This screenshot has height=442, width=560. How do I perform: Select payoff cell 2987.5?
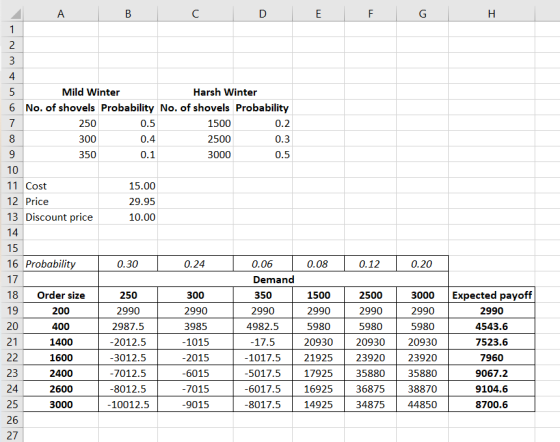pos(128,326)
